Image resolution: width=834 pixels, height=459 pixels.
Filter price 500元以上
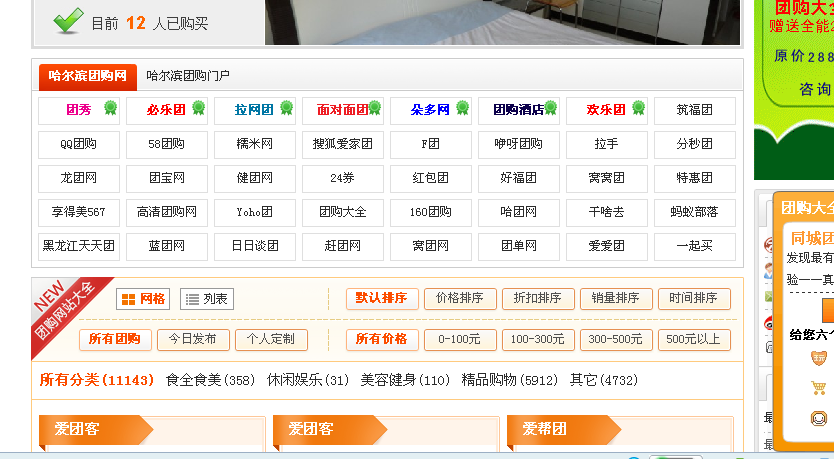pos(694,339)
